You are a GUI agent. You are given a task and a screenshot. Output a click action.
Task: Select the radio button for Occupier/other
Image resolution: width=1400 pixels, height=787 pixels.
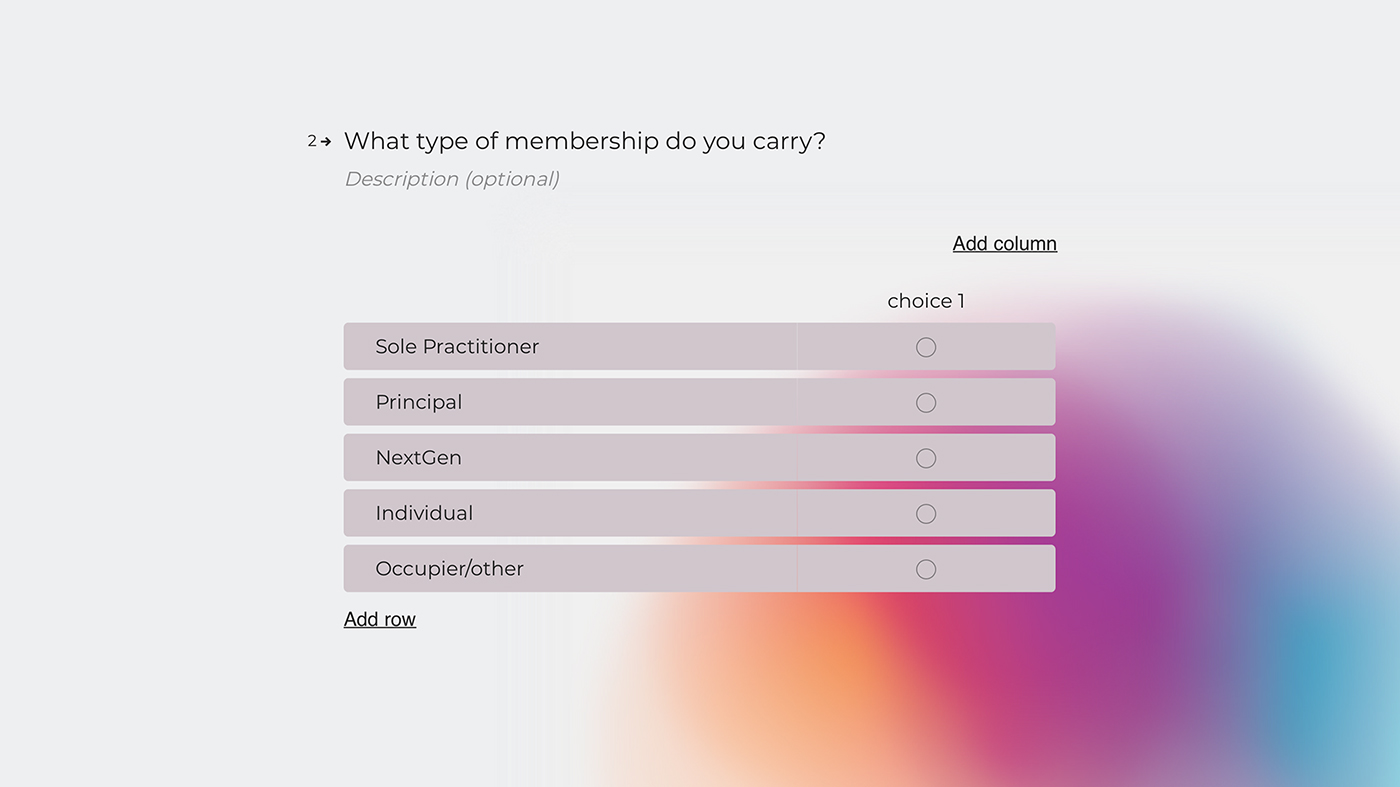(926, 568)
